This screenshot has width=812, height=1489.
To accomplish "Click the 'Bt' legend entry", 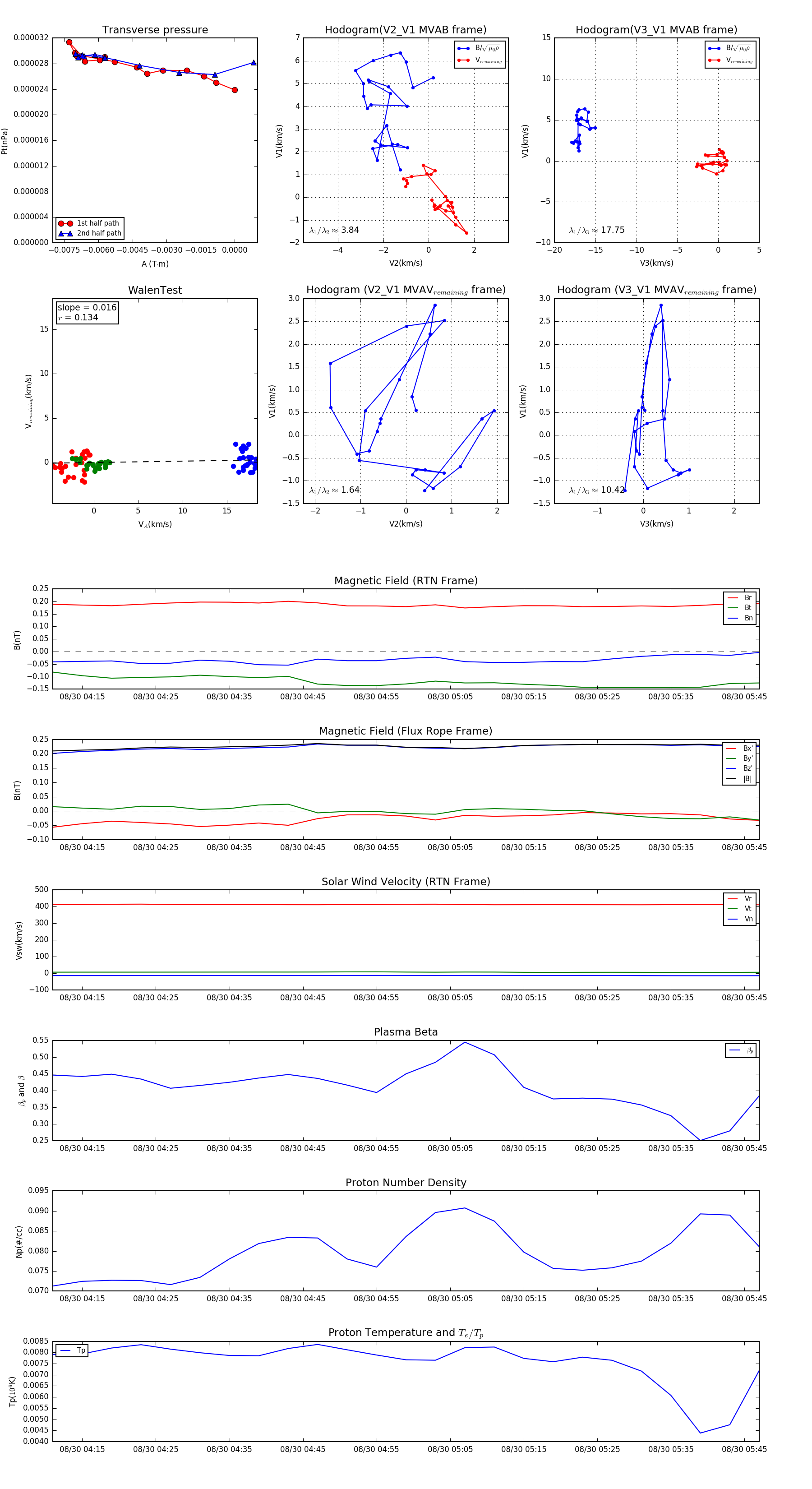I will [x=740, y=608].
